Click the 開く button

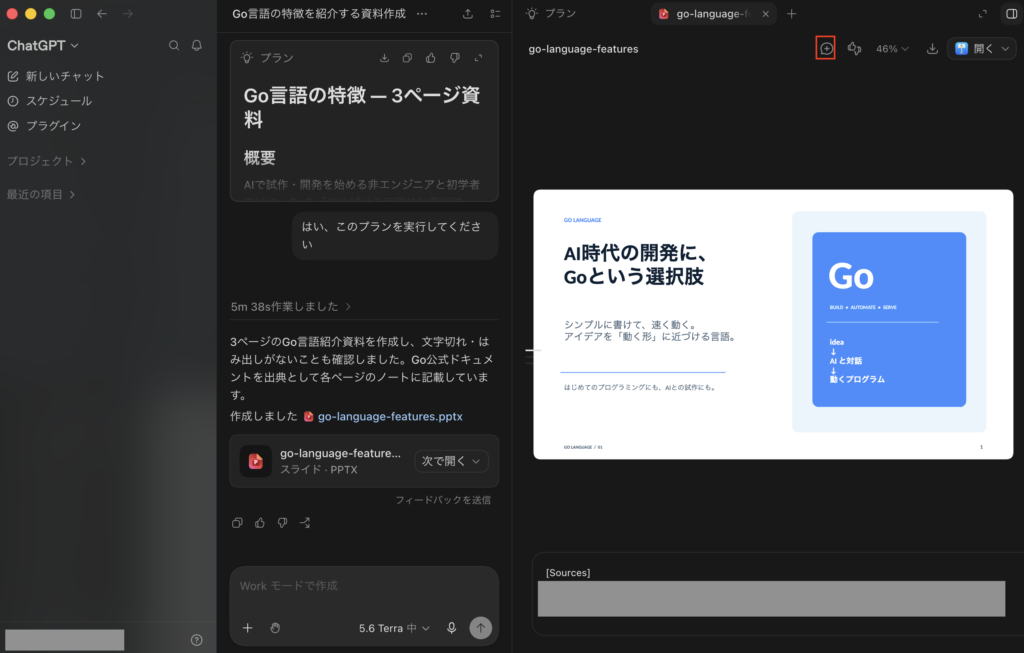click(x=974, y=49)
